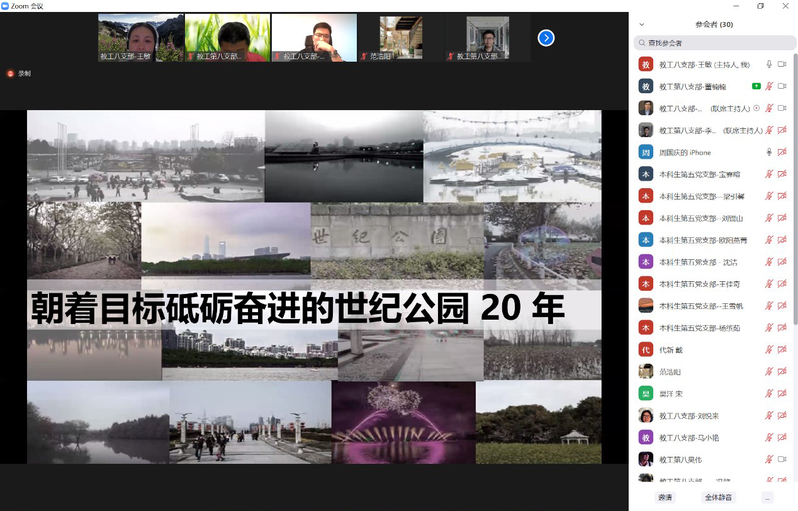
Task: Click the green screen-share icon in the second participant row
Action: [756, 87]
